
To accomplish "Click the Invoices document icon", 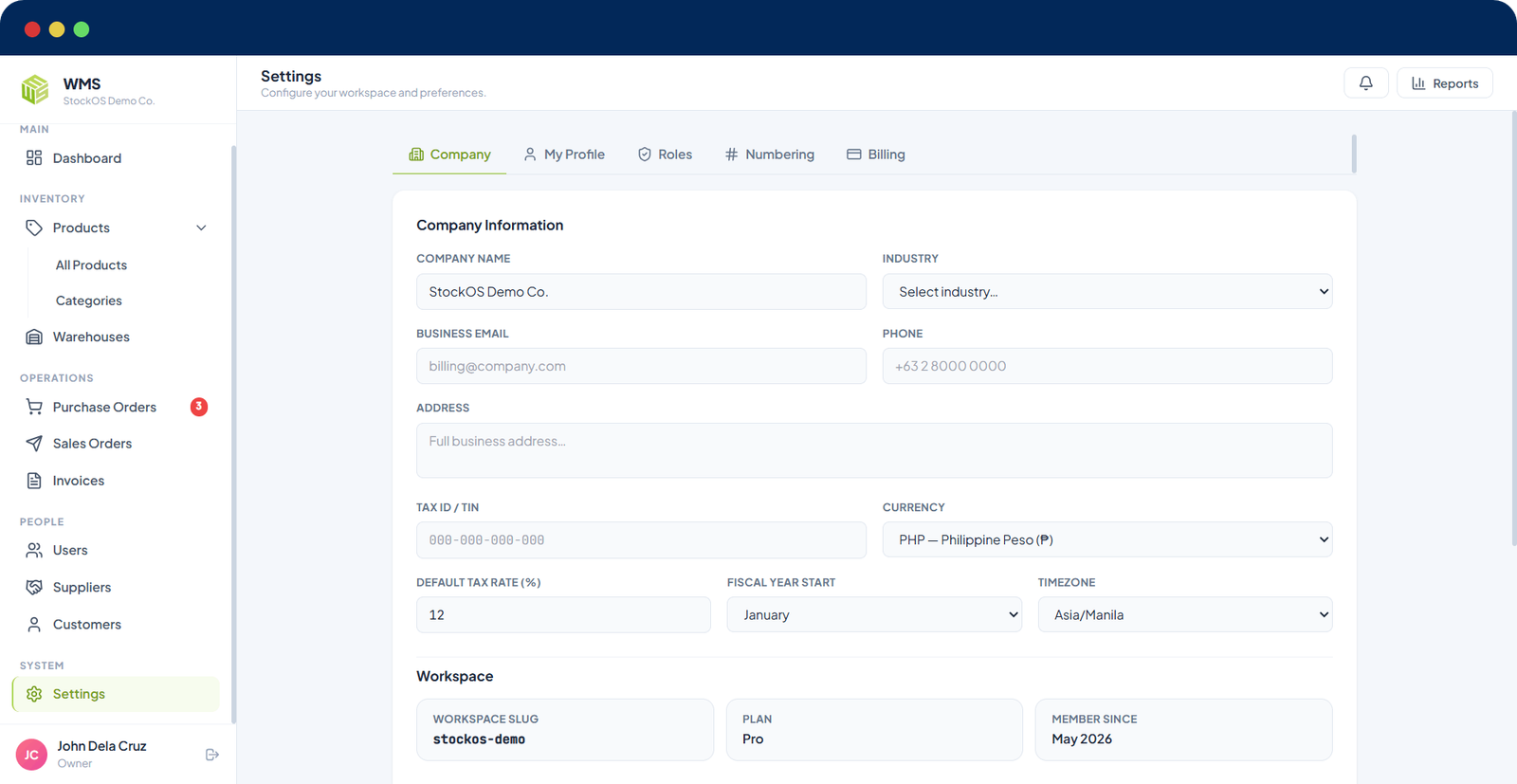I will 34,481.
